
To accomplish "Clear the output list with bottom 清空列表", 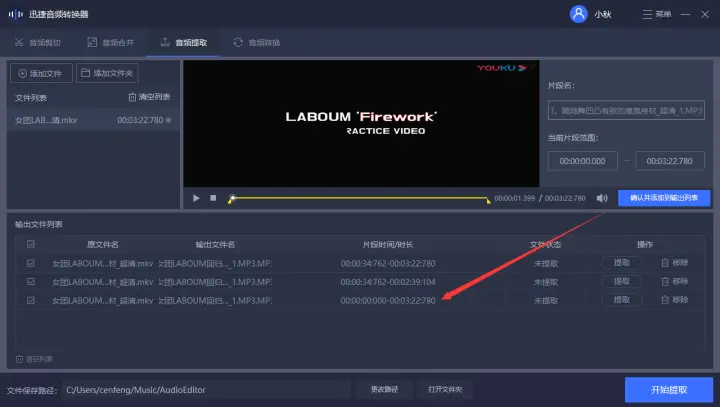I will click(x=34, y=359).
